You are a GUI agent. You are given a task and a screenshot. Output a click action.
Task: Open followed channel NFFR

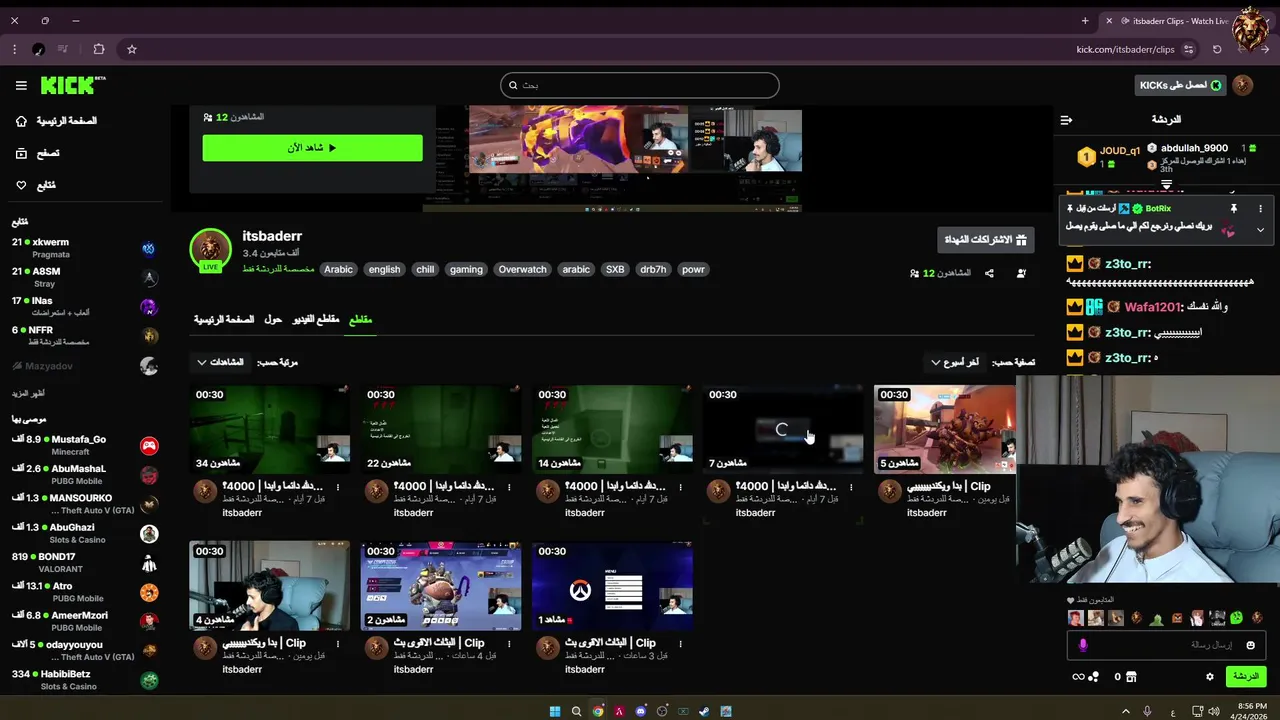coord(84,335)
